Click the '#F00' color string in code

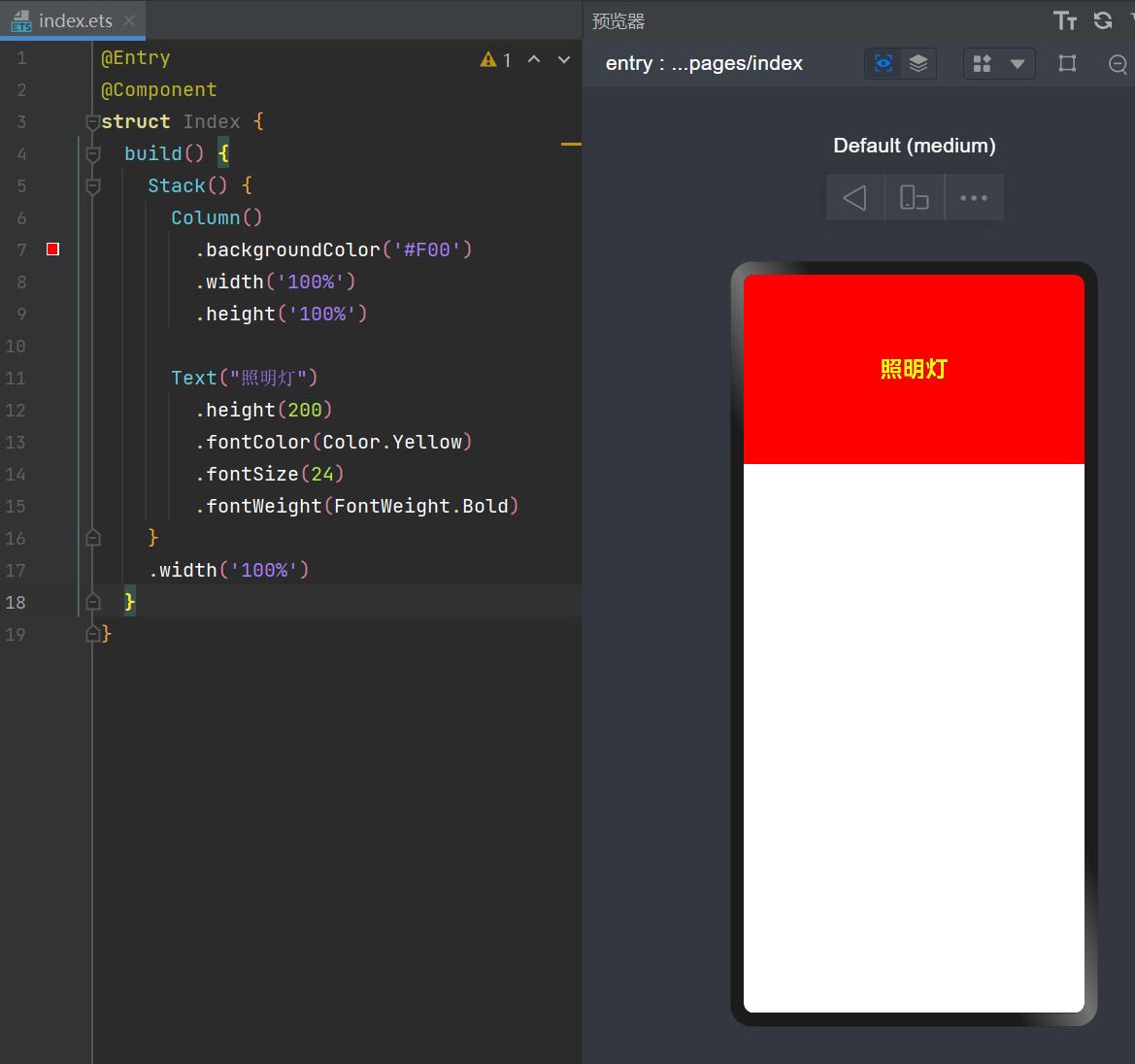click(x=427, y=249)
